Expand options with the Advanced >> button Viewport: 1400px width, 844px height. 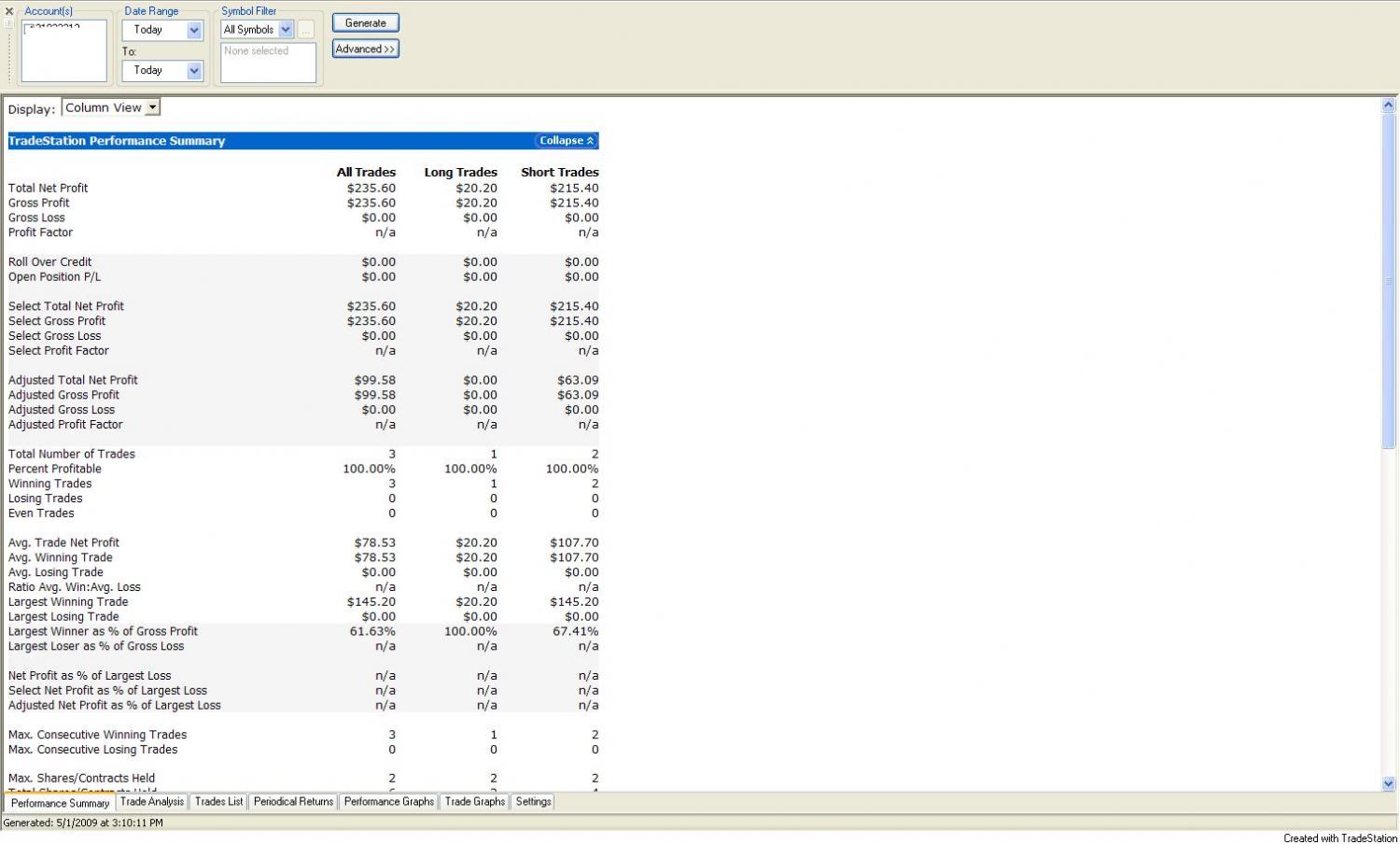[366, 49]
